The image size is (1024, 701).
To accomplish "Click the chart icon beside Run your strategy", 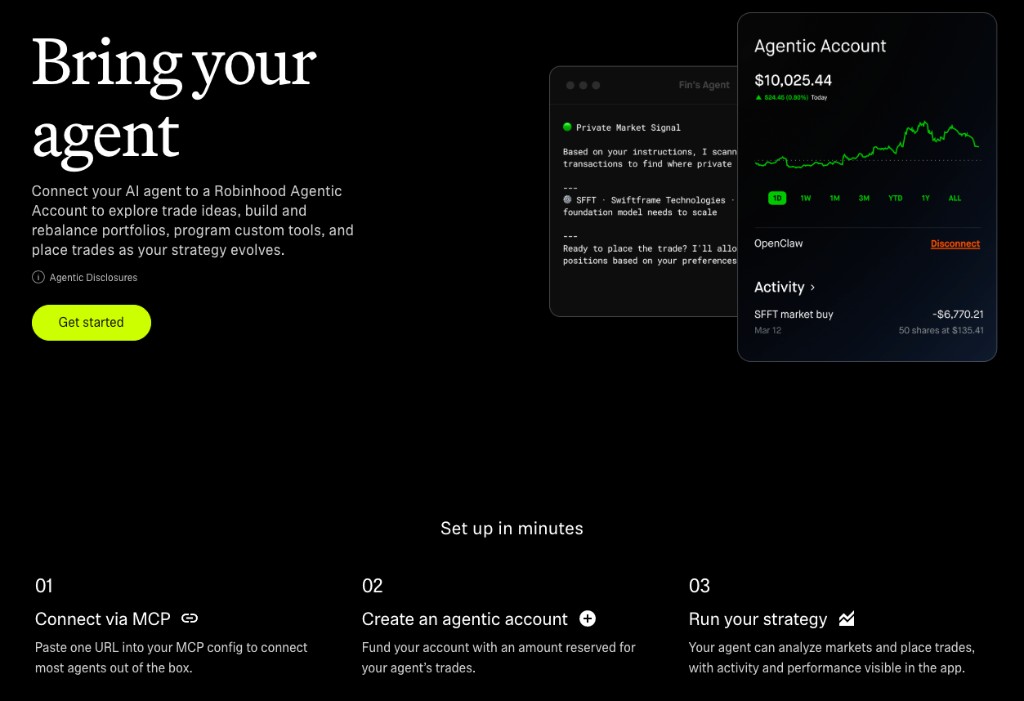I will click(846, 618).
